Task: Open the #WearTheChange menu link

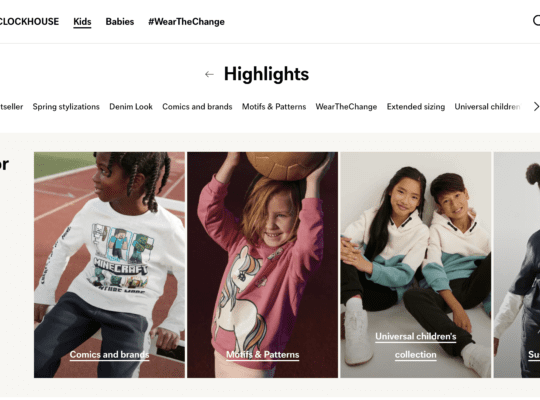Action: click(x=186, y=21)
